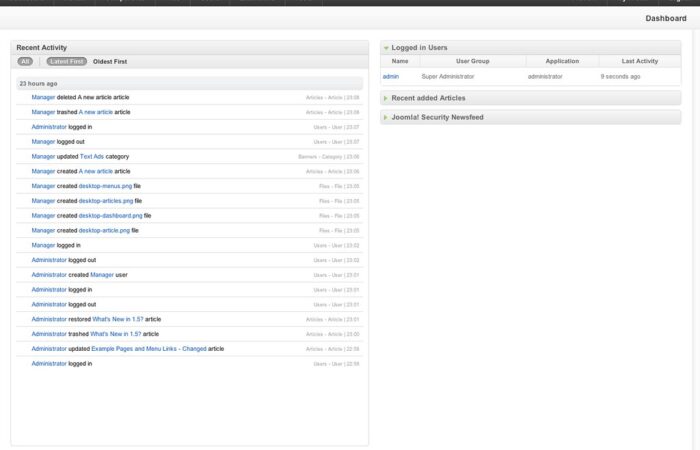
Task: Open A new article in the created row
Action: [x=96, y=171]
